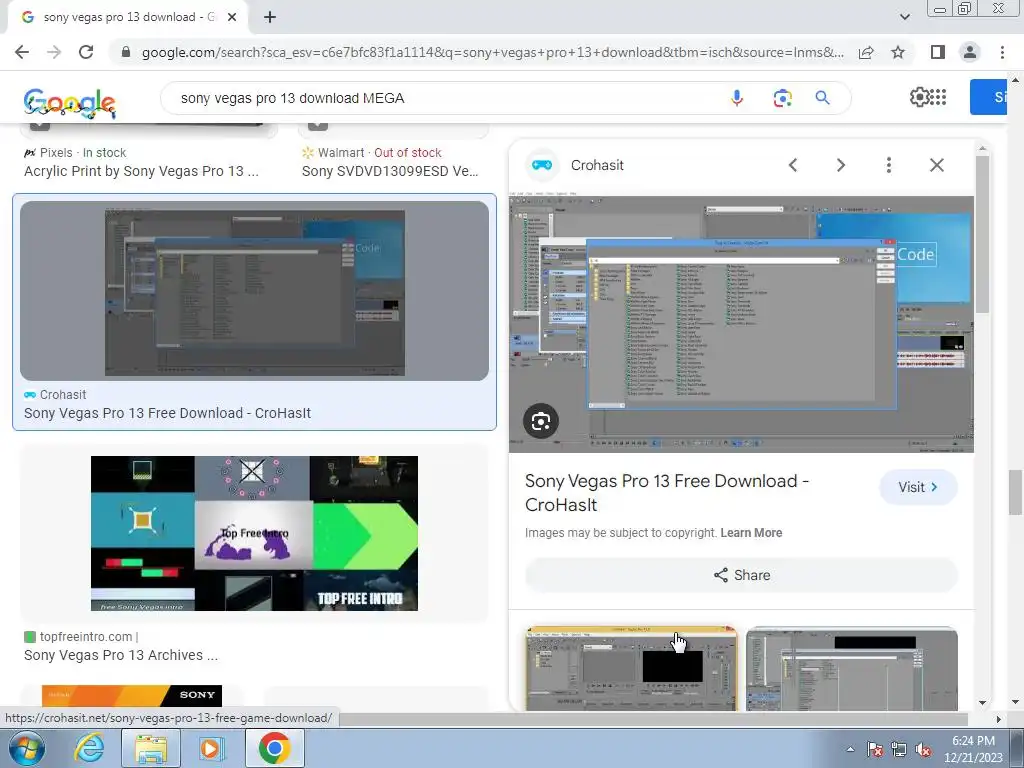Open the Chrome profile avatar
Viewport: 1024px width, 768px height.
pos(970,52)
